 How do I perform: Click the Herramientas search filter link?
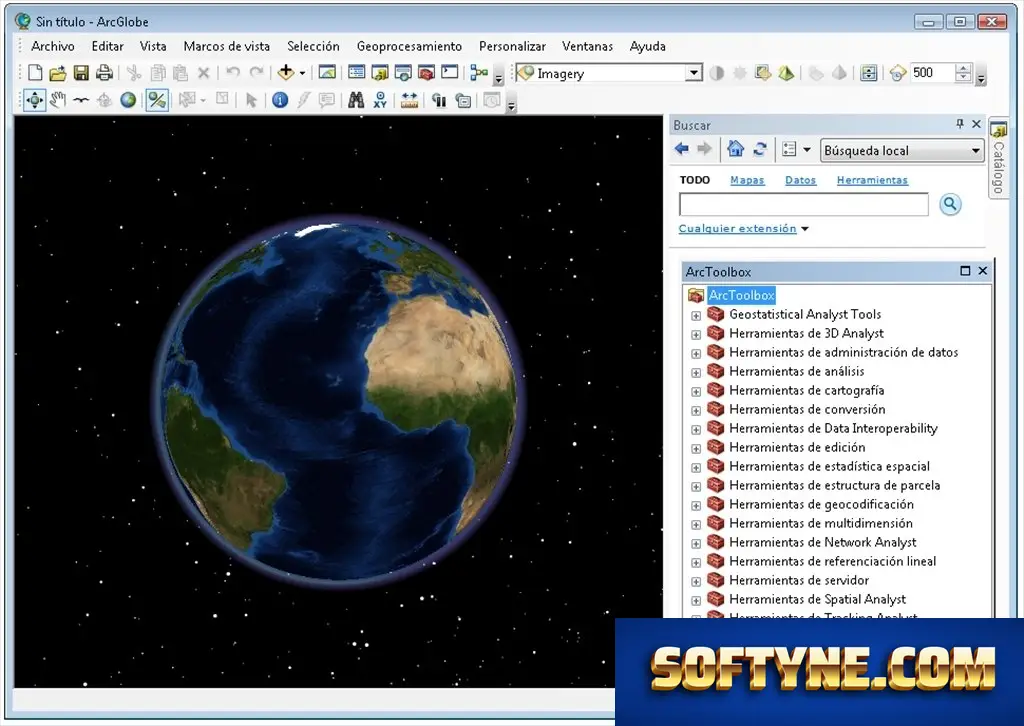872,180
